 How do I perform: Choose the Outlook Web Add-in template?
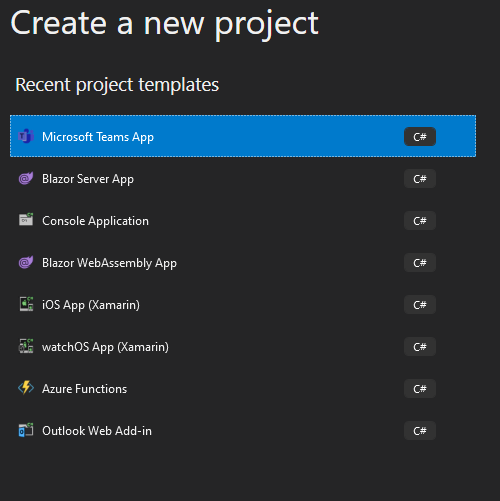point(243,431)
